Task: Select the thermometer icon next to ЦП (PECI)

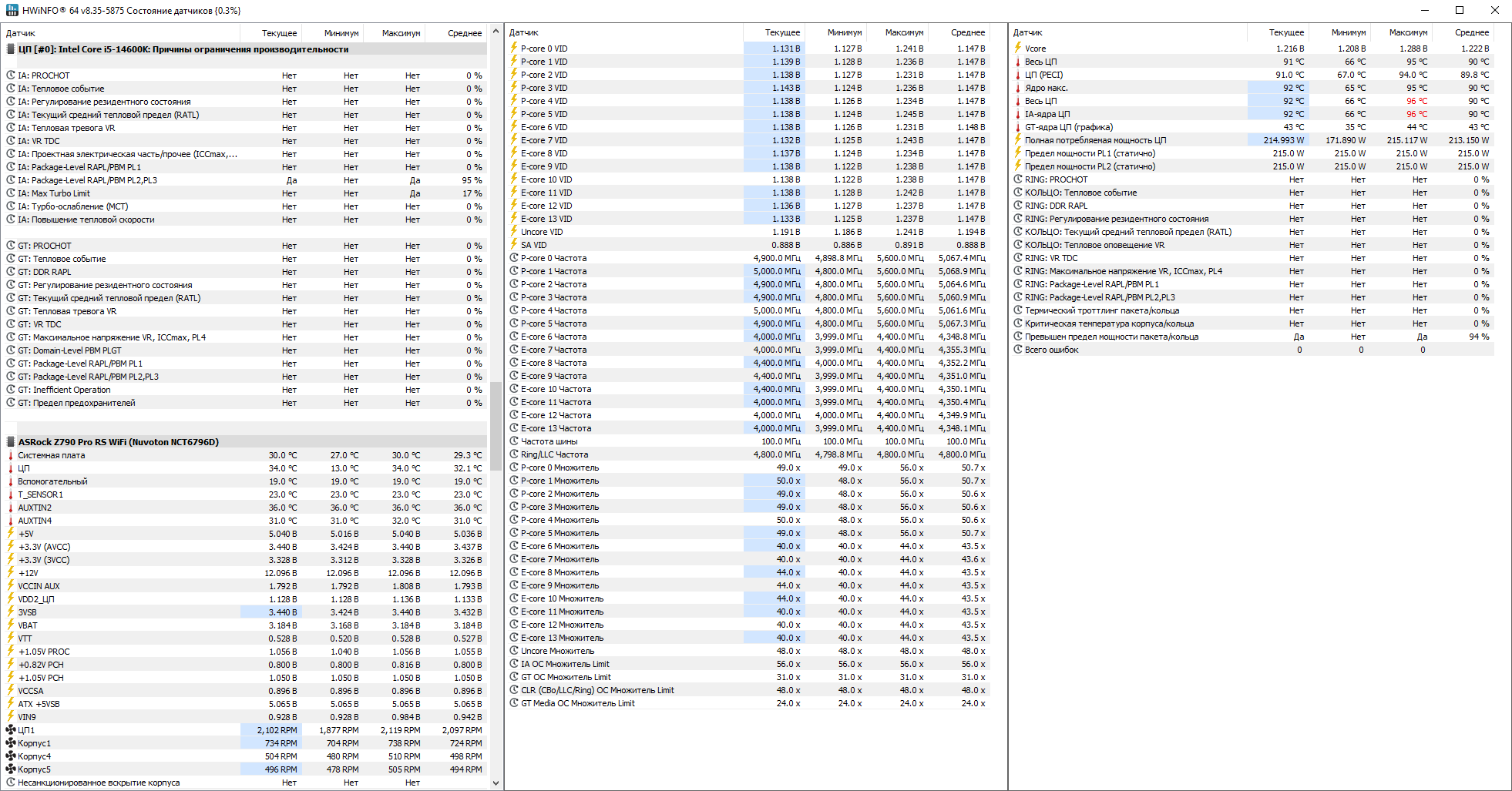Action: pos(1018,75)
